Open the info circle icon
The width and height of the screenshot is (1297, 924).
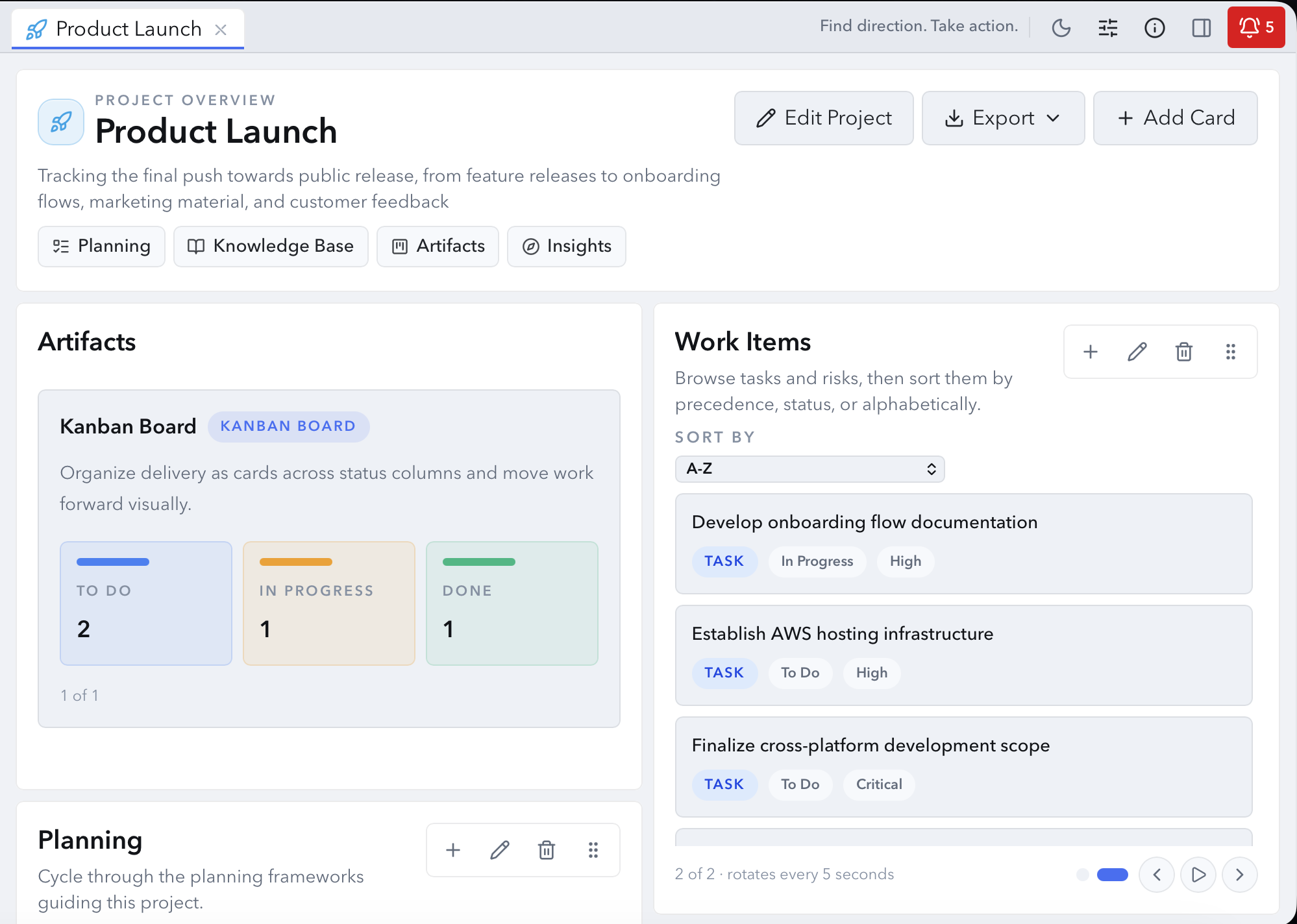coord(1155,27)
